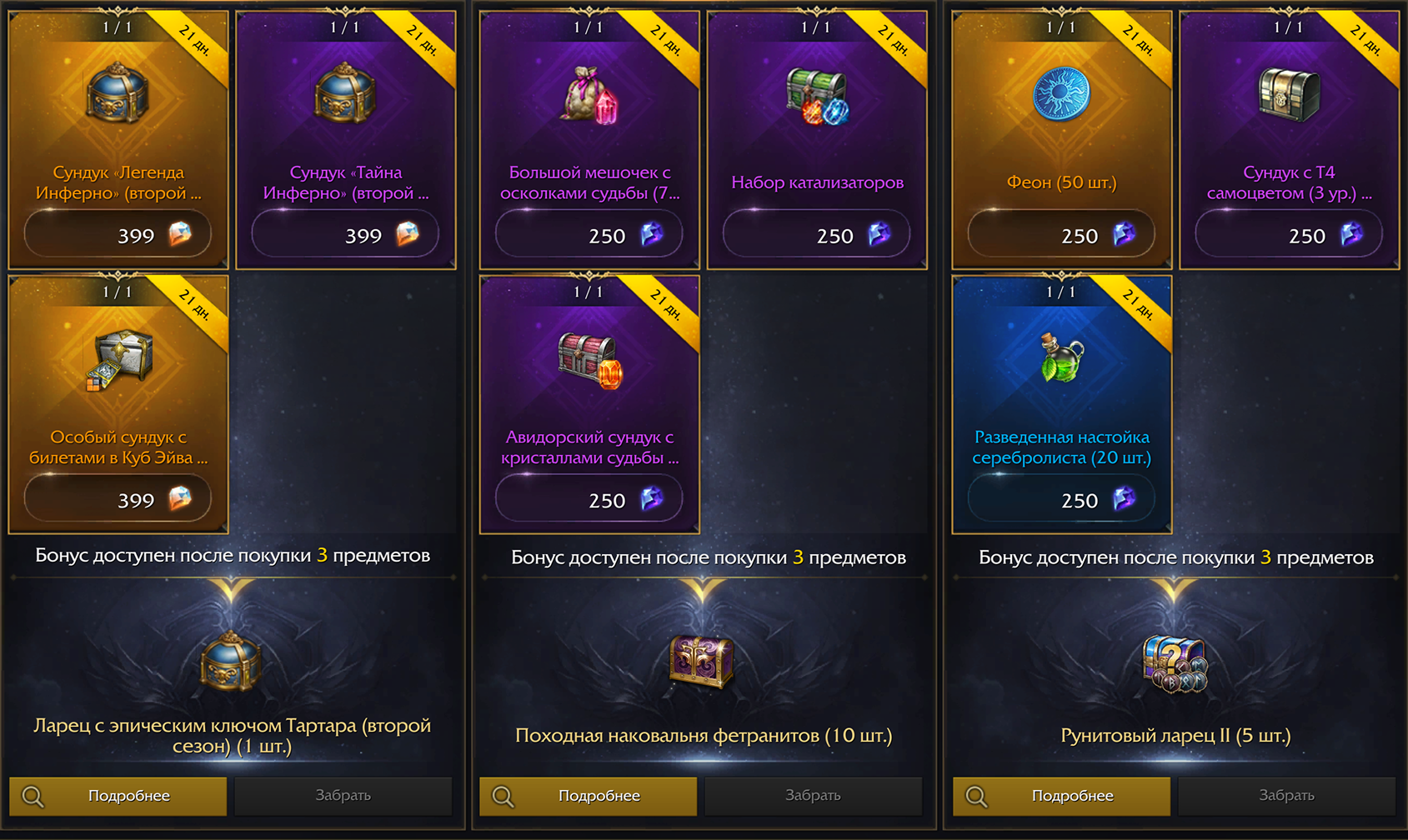Select the Рунитовый ларец II bonus icon
The height and width of the screenshot is (840, 1408).
1175,664
